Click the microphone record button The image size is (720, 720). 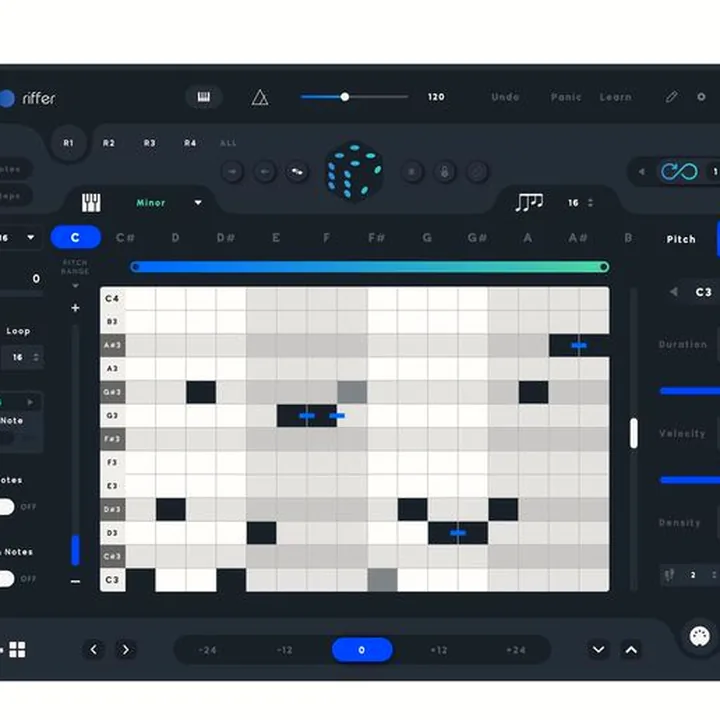tap(444, 172)
